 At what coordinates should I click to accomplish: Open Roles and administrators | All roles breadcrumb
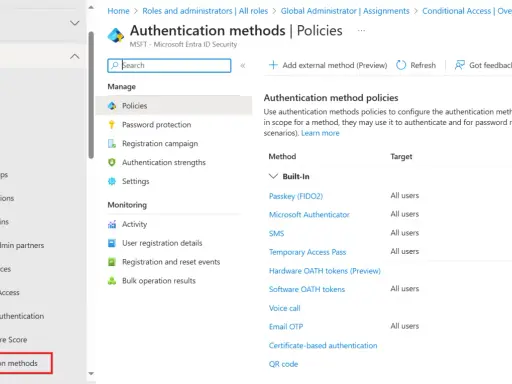click(x=205, y=11)
